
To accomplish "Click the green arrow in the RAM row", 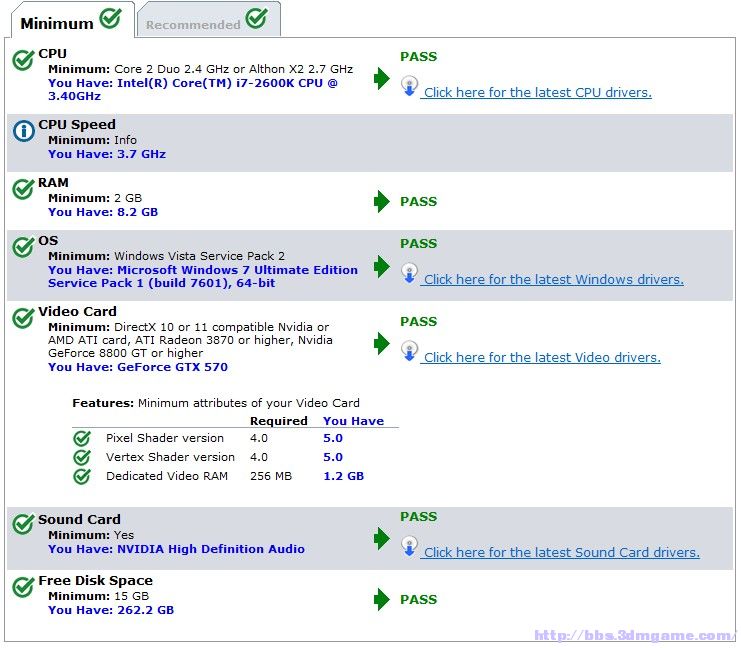I will (381, 201).
